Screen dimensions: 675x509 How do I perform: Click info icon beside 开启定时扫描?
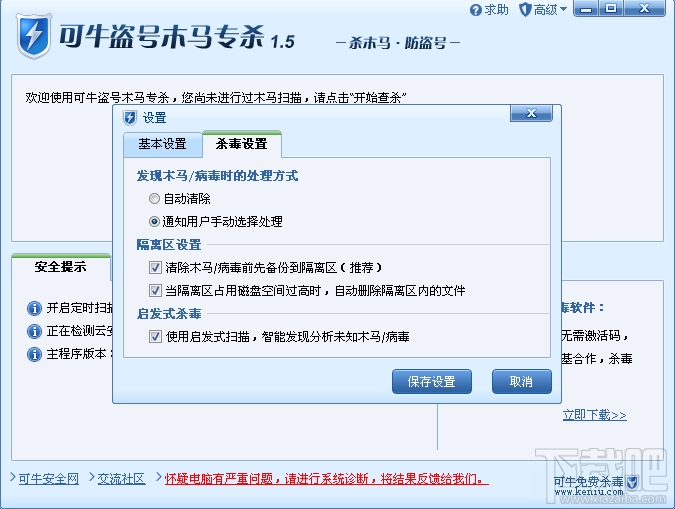click(34, 308)
